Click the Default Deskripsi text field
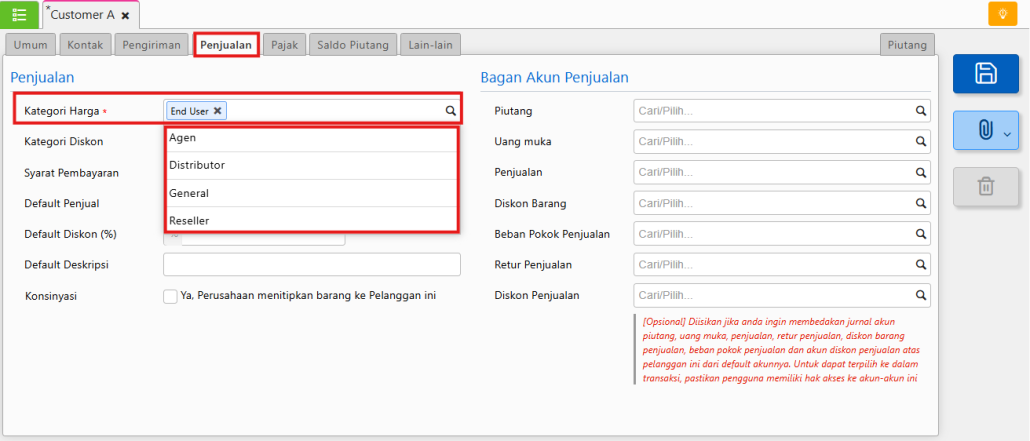This screenshot has height=441, width=1030. 312,265
